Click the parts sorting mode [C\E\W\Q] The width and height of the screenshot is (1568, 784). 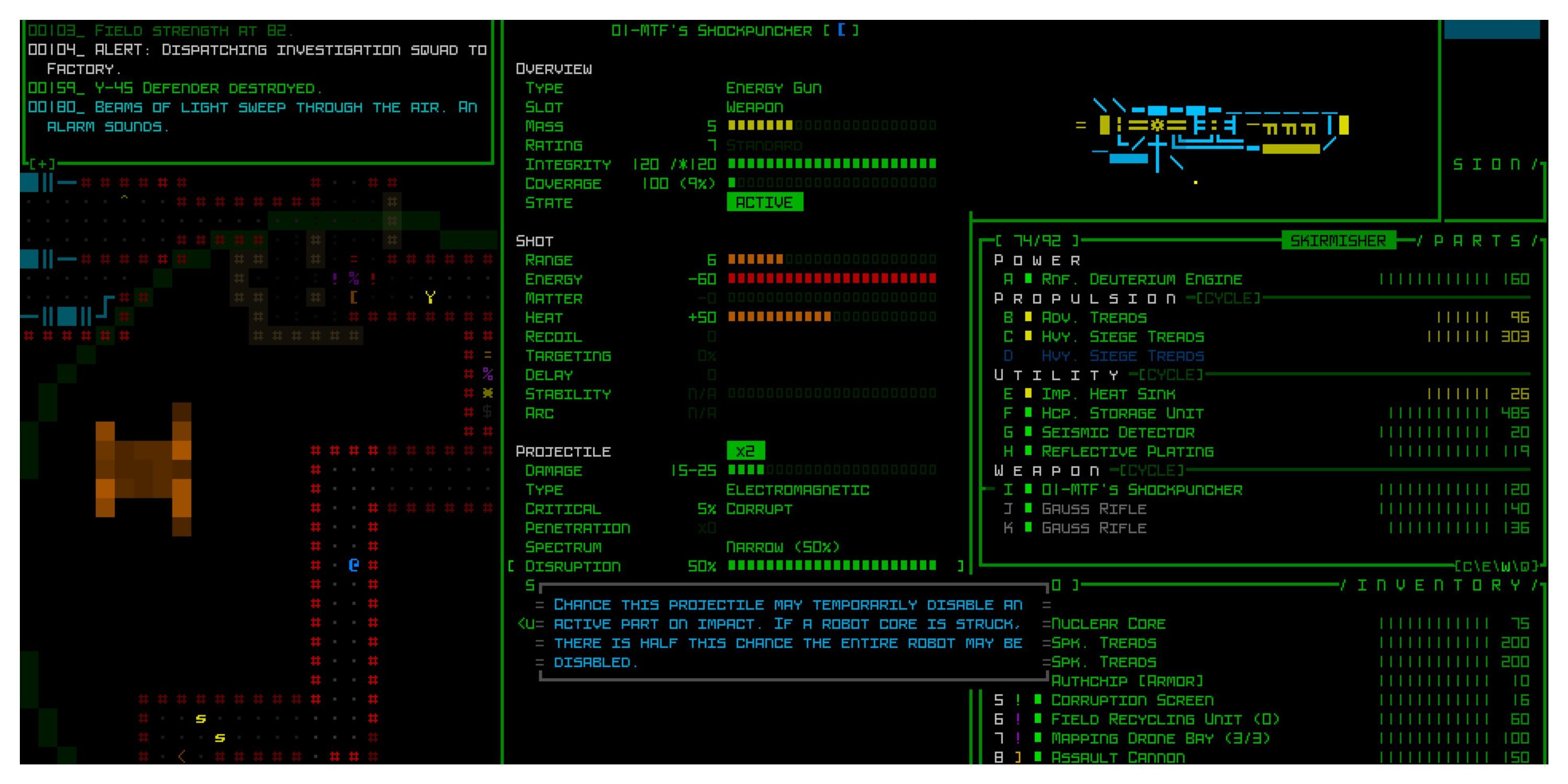coord(1497,566)
